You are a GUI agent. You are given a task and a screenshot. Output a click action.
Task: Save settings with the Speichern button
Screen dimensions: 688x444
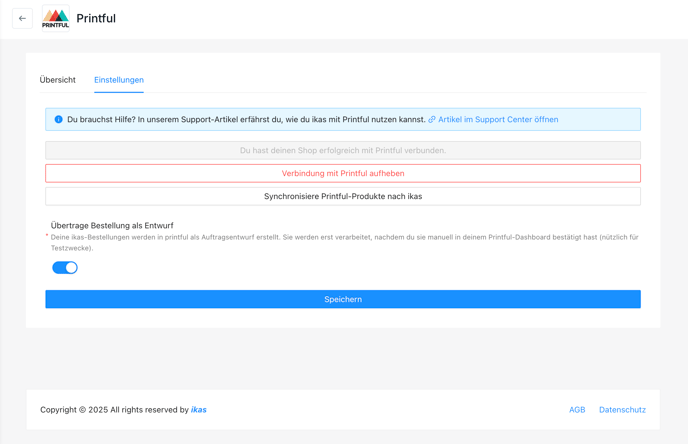click(343, 299)
